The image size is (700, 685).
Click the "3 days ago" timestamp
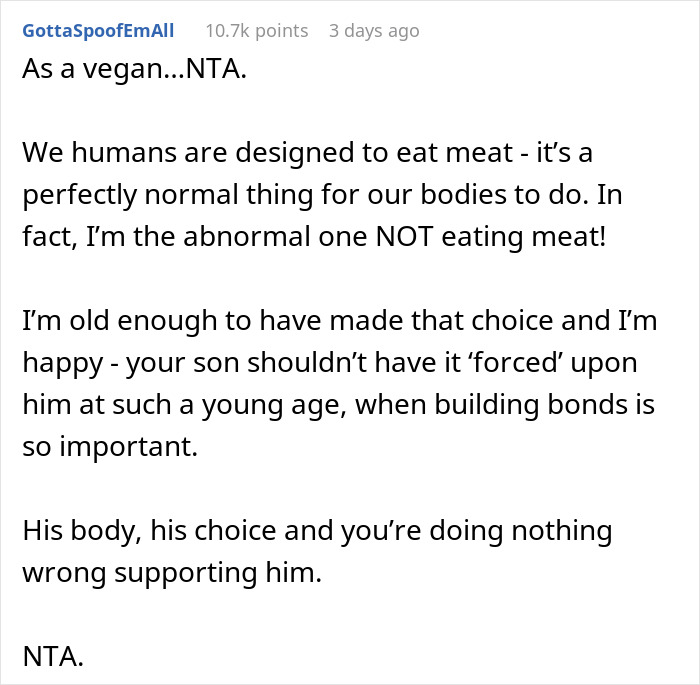[x=374, y=31]
